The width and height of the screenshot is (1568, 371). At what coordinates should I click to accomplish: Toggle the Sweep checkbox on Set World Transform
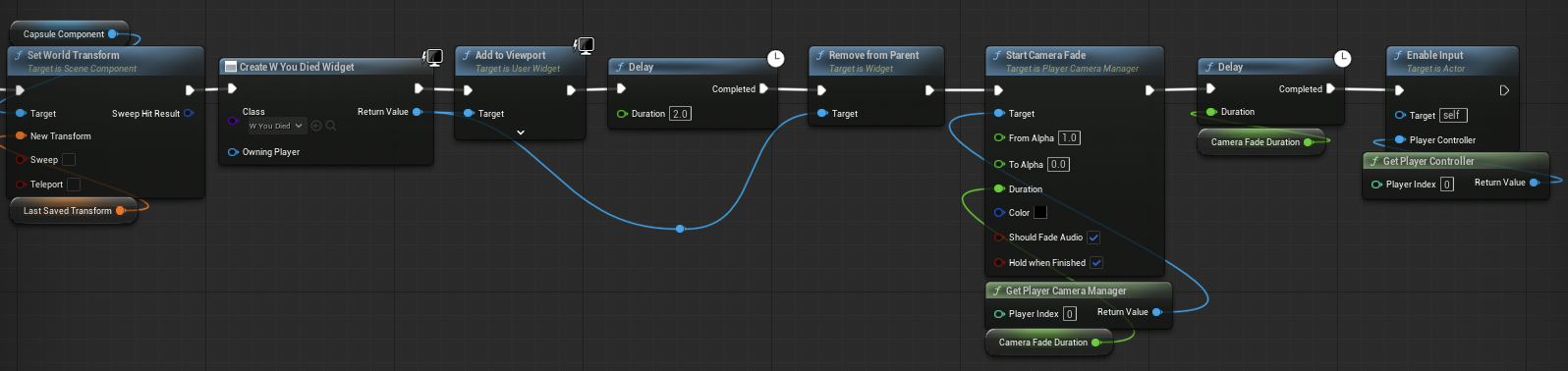(x=69, y=160)
